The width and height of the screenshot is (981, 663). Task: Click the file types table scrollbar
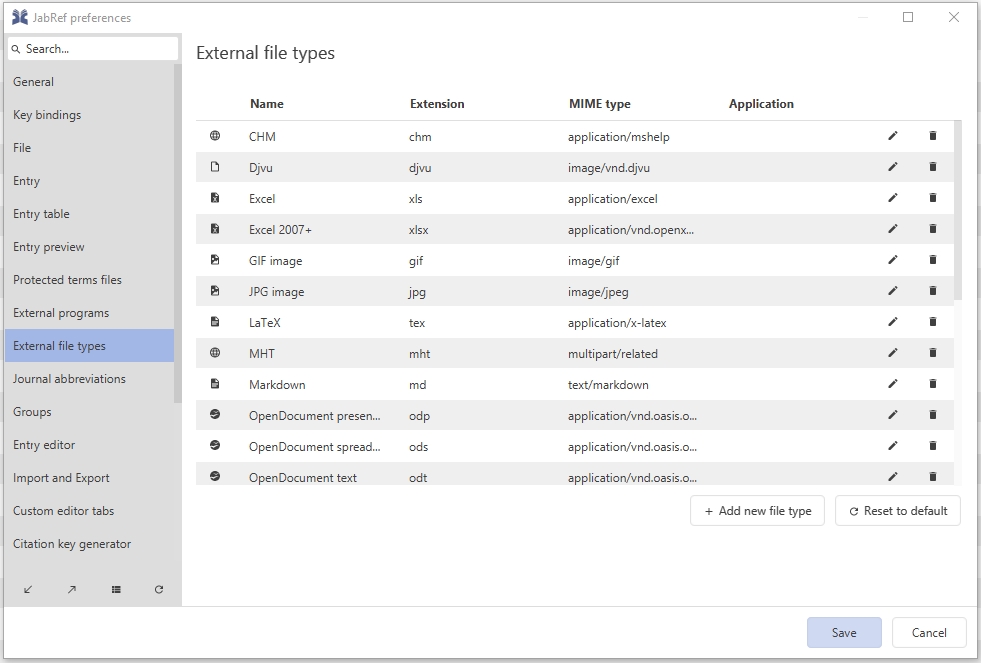[x=957, y=210]
